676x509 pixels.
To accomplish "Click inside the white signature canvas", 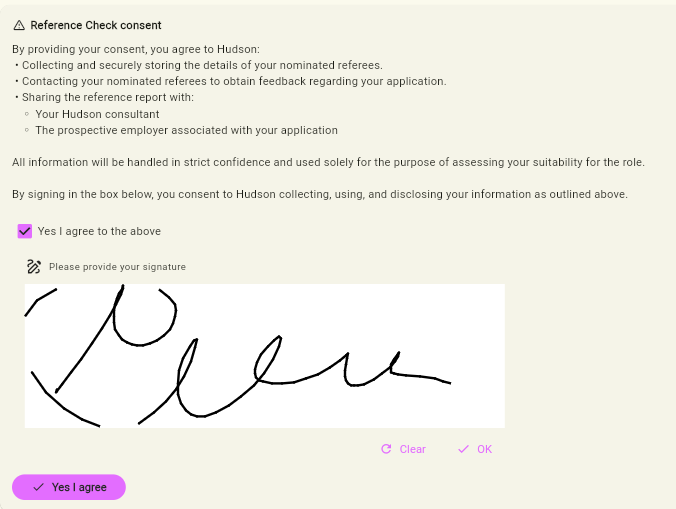I will coord(265,356).
